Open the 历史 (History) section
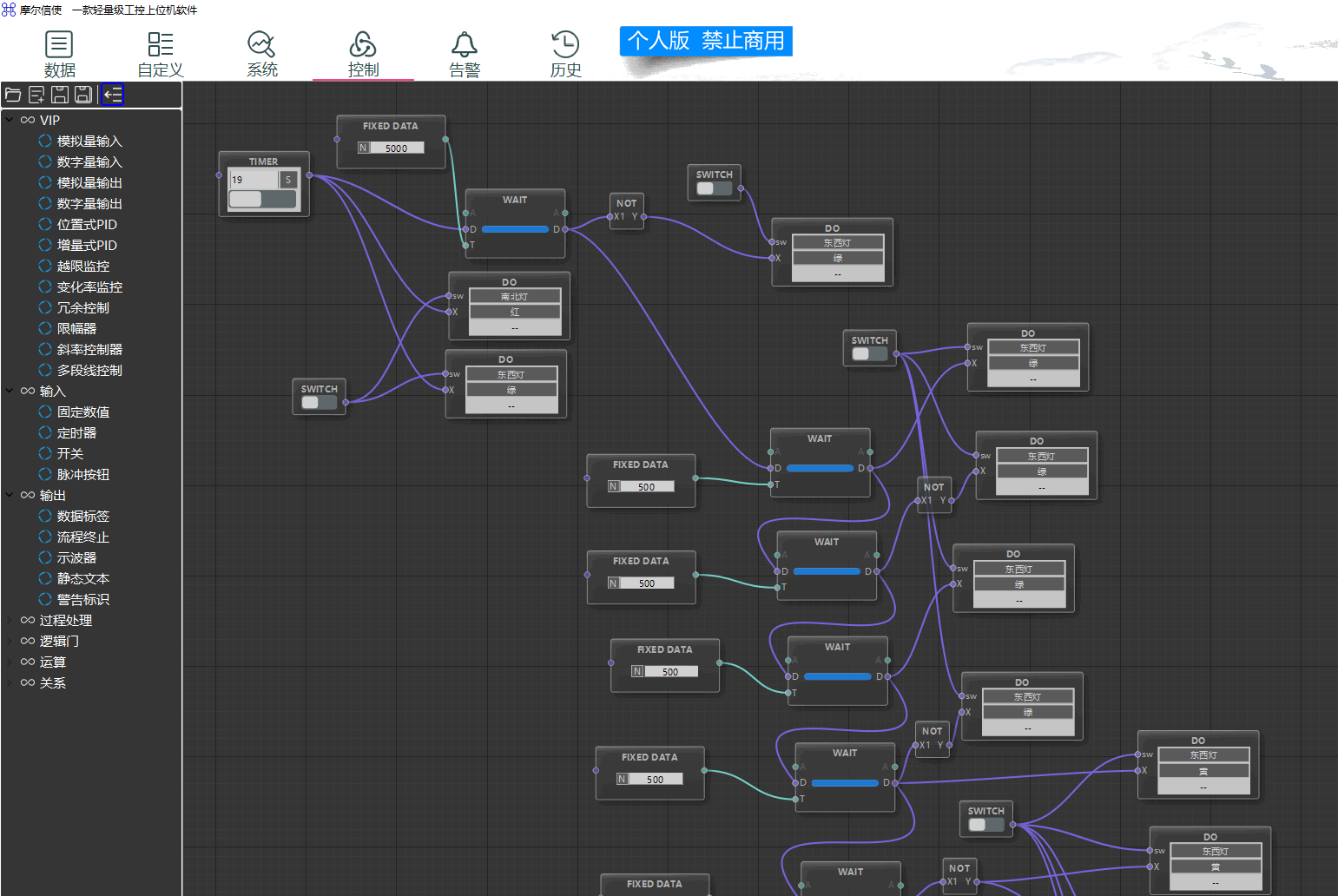Screen dimensions: 1338x896 coord(565,54)
